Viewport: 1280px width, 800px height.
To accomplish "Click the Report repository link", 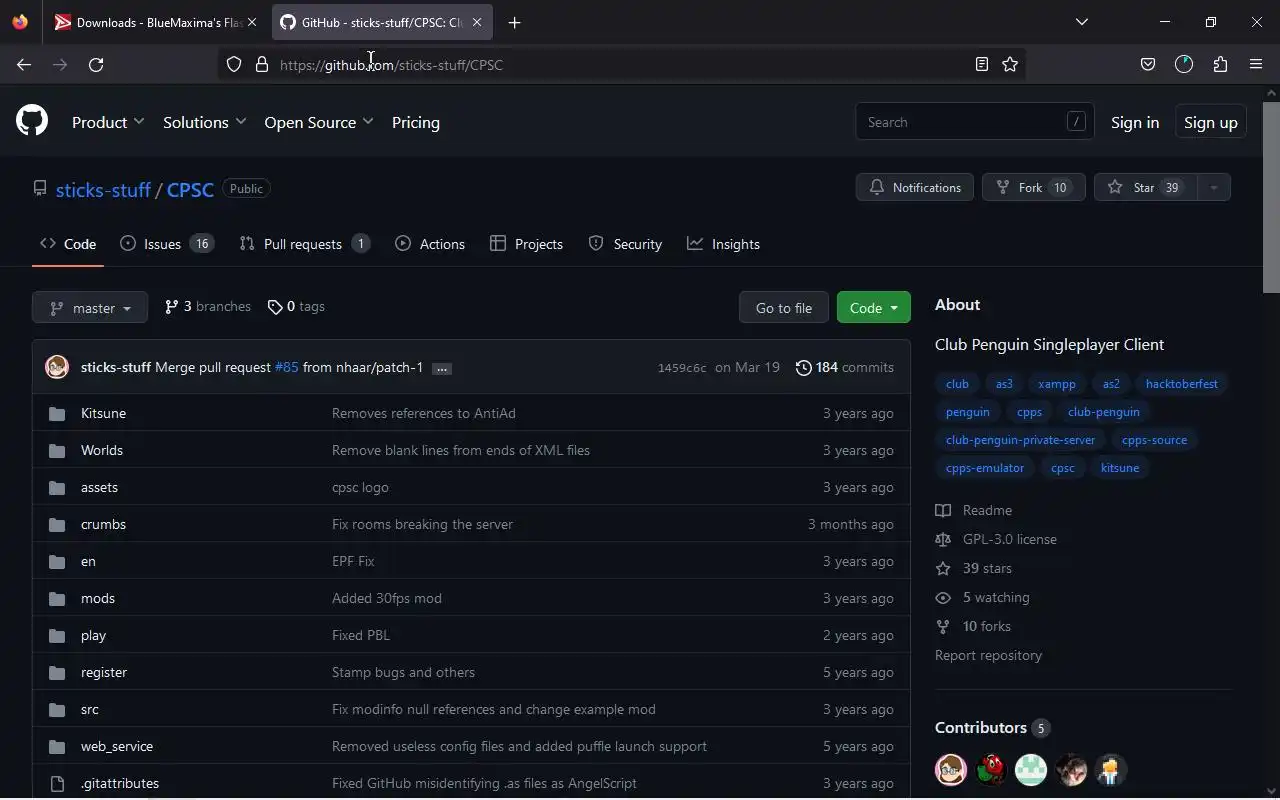I will [x=988, y=655].
